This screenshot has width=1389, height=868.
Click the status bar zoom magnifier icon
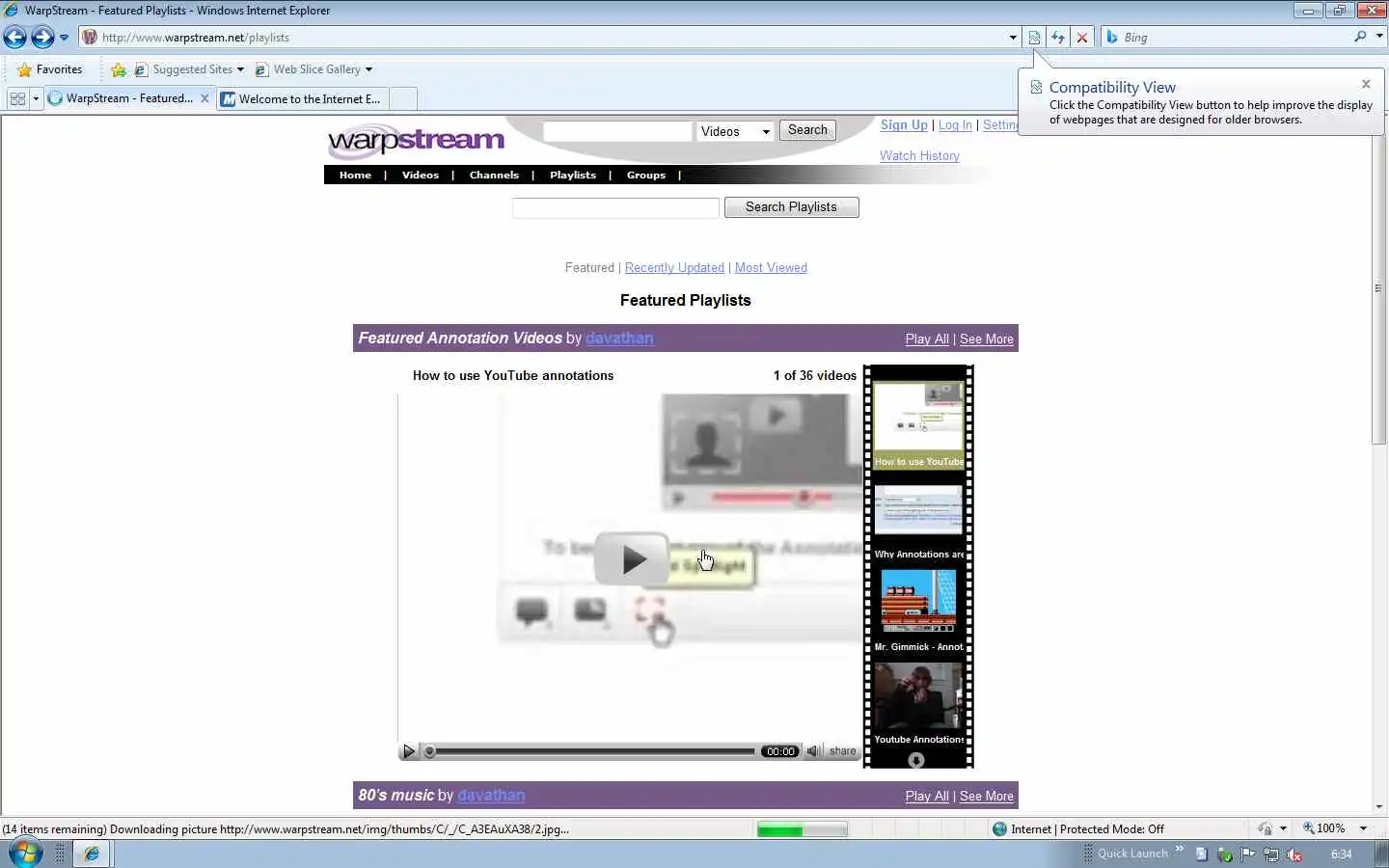click(x=1309, y=828)
